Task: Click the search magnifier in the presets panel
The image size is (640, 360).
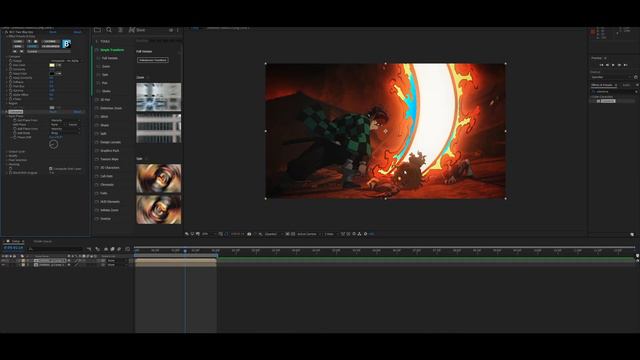Action: point(109,30)
